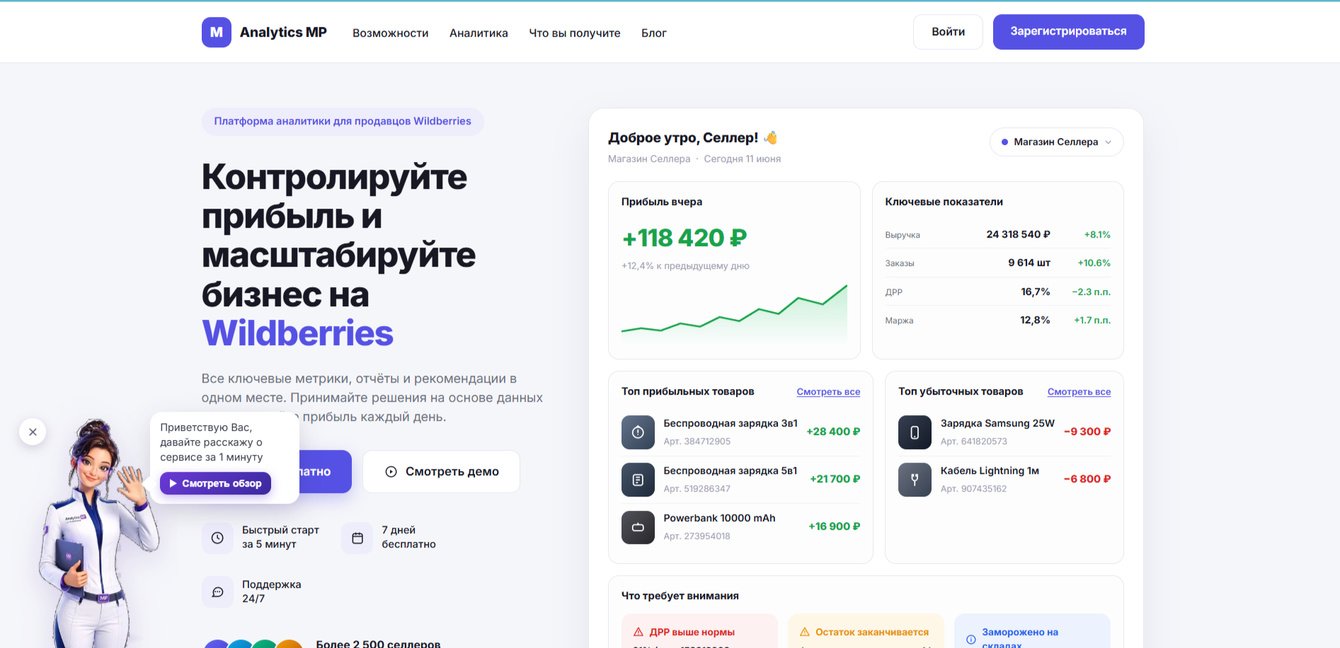Click the +28 400 ₽ product profit
1340x648 pixels.
coord(833,432)
